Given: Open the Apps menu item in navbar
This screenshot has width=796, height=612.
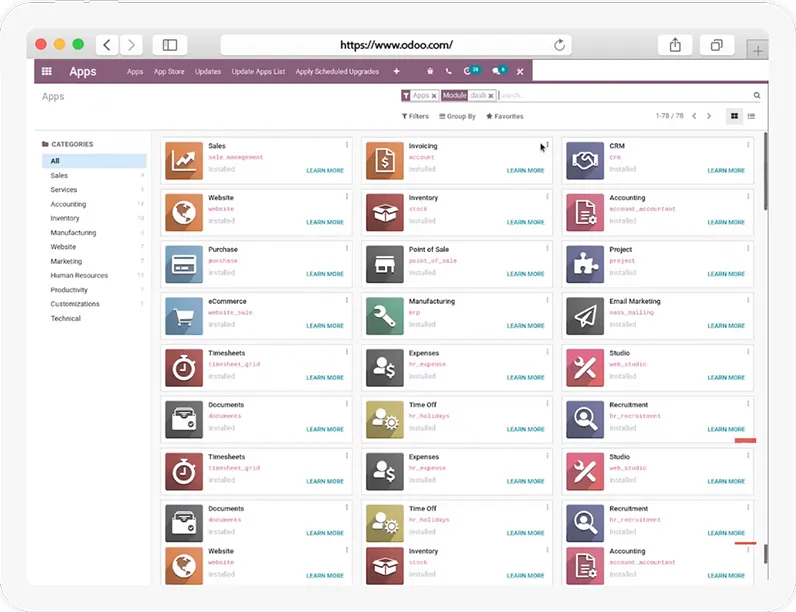Looking at the screenshot, I should (x=135, y=72).
